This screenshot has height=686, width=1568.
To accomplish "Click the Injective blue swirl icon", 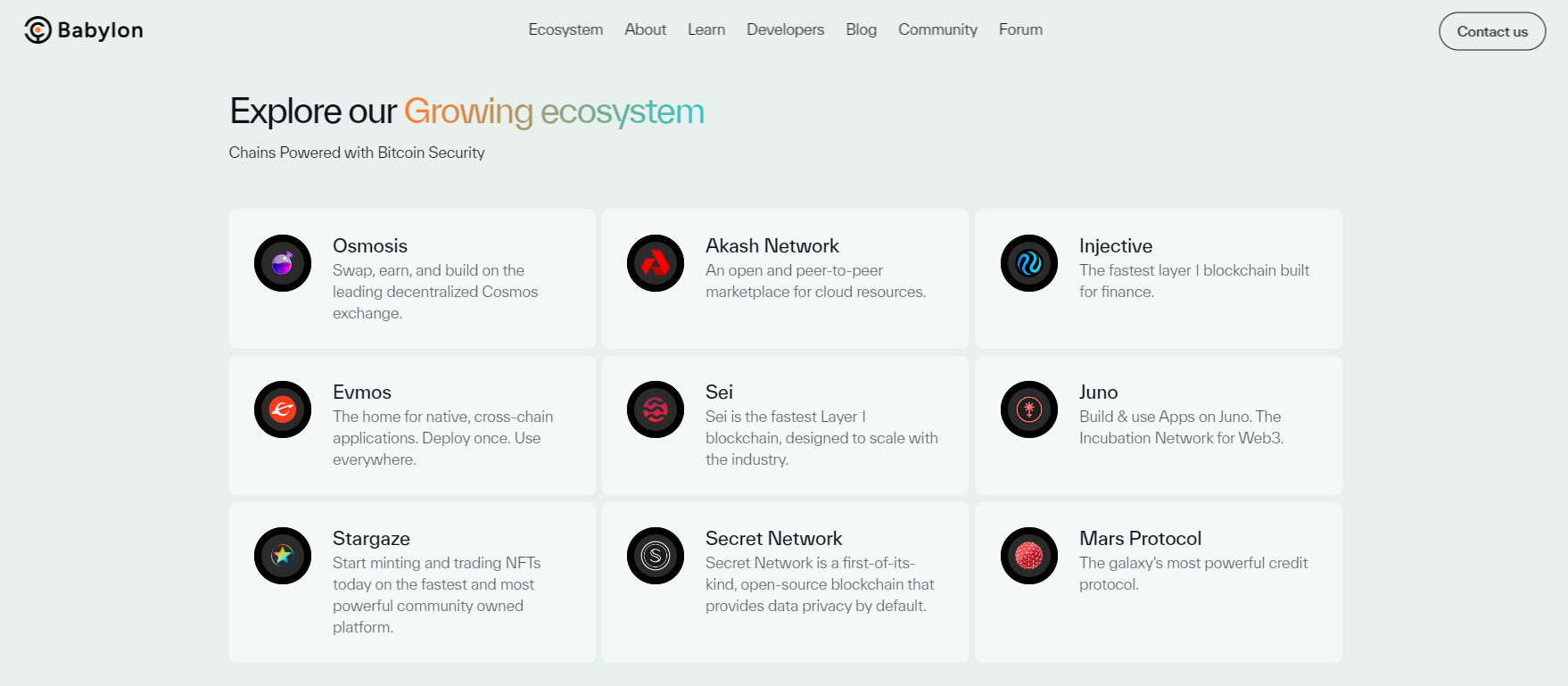I will (x=1029, y=263).
